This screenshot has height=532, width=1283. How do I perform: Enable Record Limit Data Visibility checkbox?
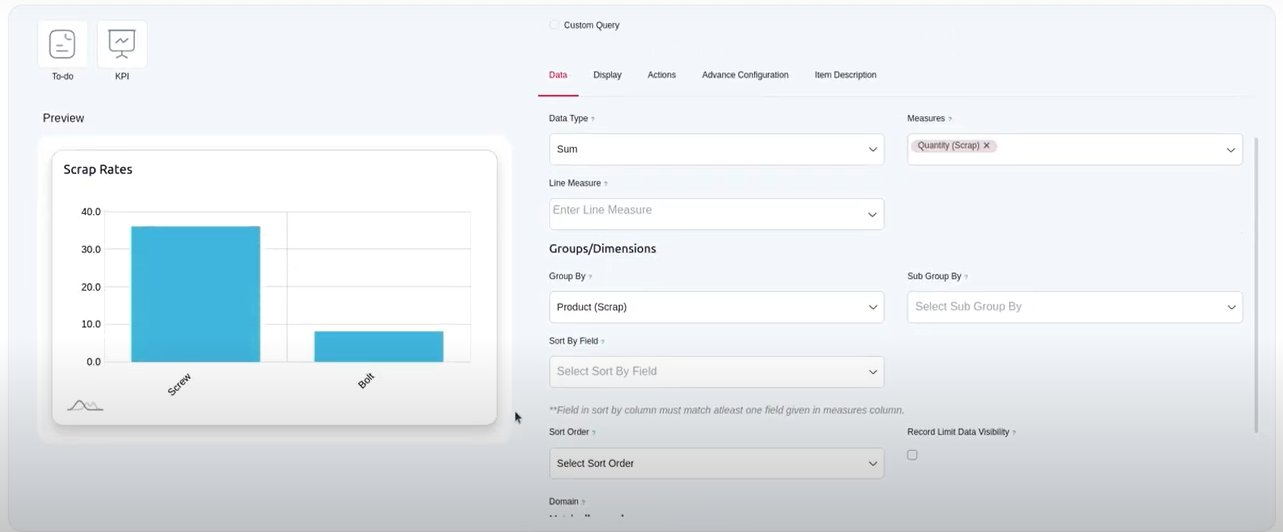(912, 455)
